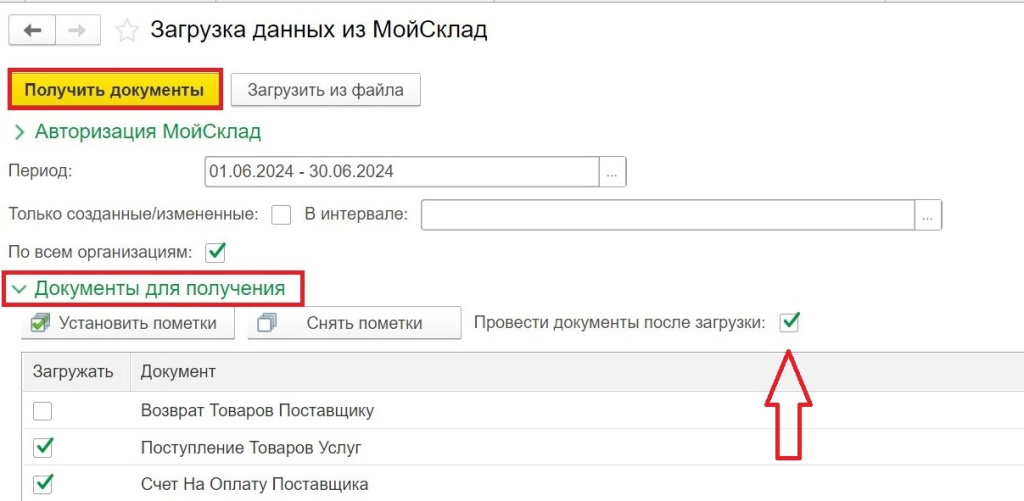Viewport: 1024px width, 501px height.
Task: Add page to favorites with star icon
Action: [x=127, y=31]
